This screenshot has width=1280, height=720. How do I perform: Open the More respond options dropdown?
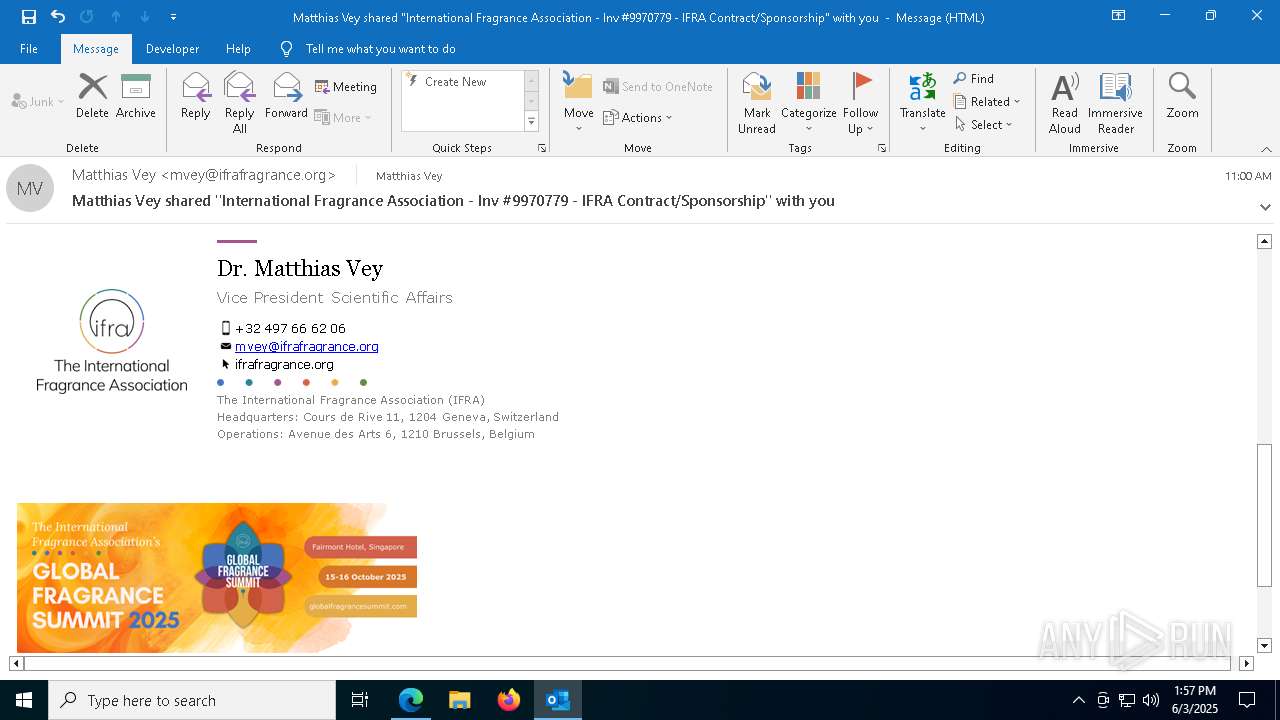pos(343,117)
